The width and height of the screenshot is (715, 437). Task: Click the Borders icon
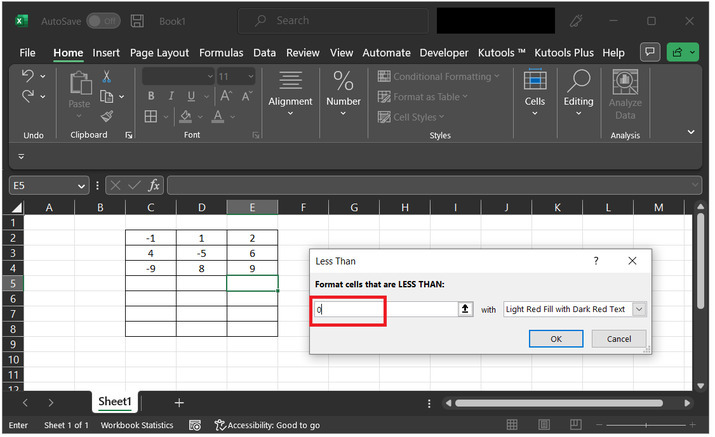(151, 116)
